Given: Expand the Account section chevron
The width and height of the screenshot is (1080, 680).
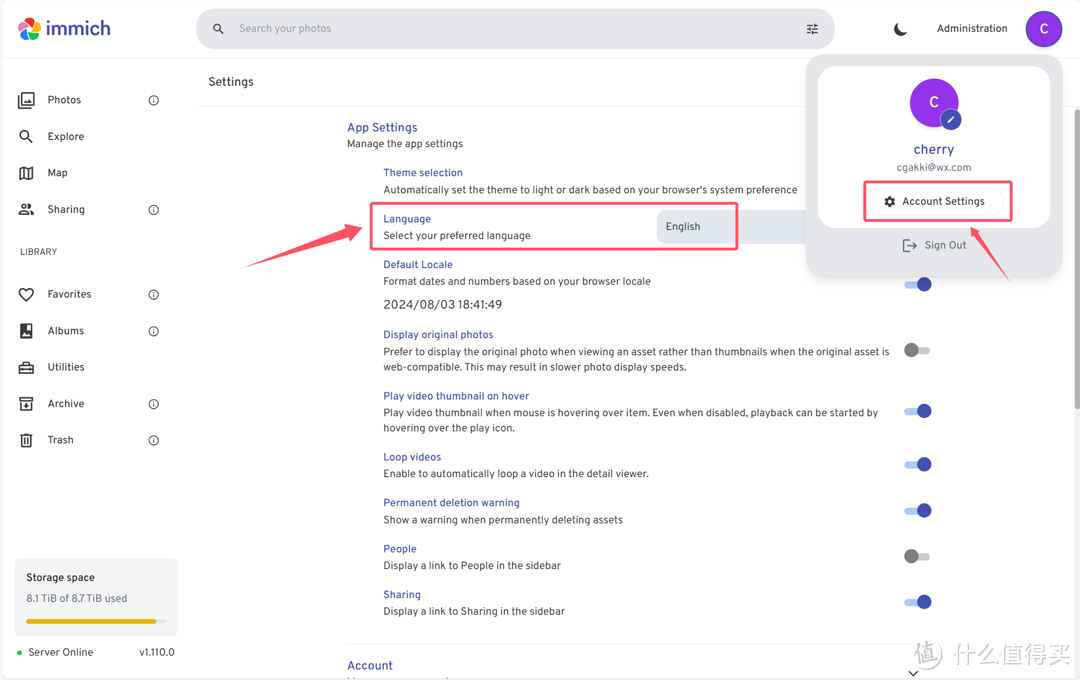Looking at the screenshot, I should (913, 673).
